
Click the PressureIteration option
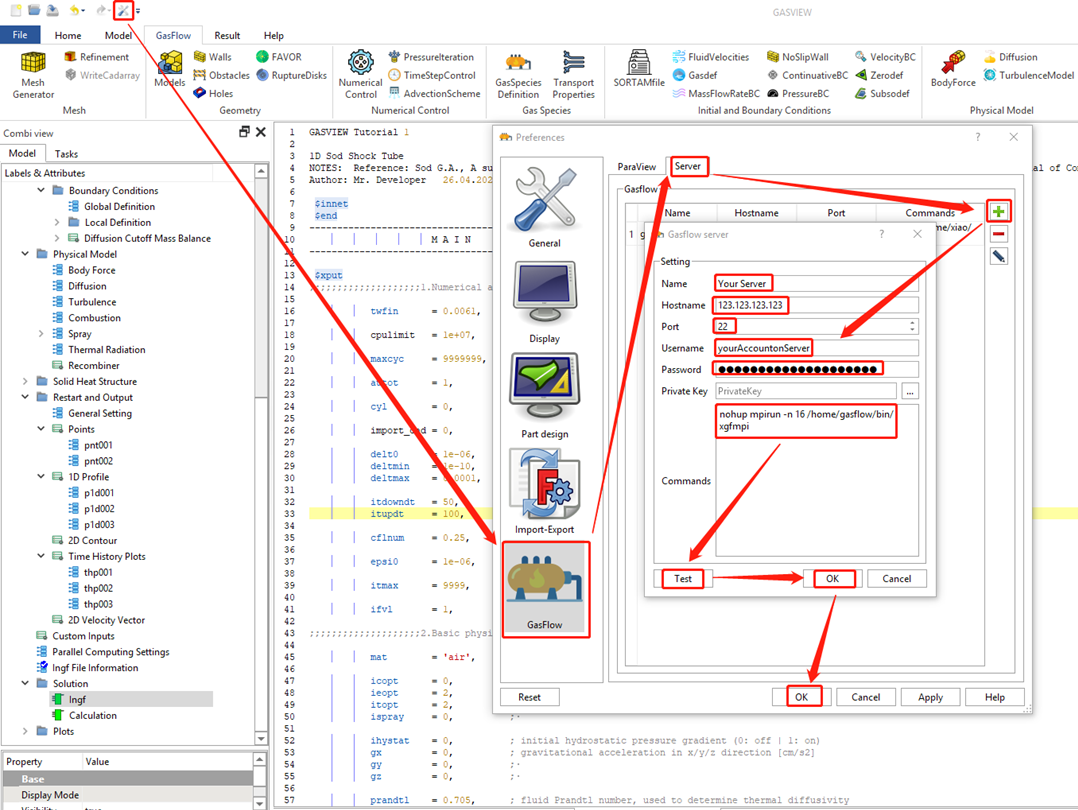(x=431, y=57)
